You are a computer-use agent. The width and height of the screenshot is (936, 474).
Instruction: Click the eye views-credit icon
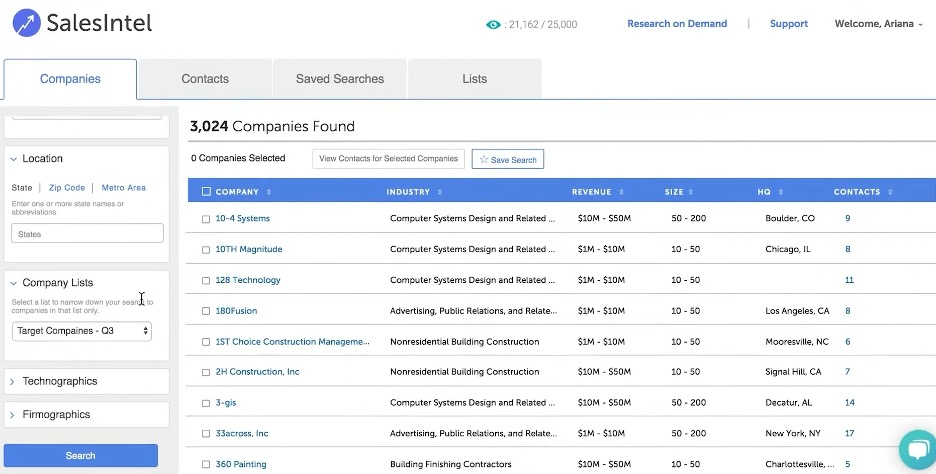[x=493, y=24]
